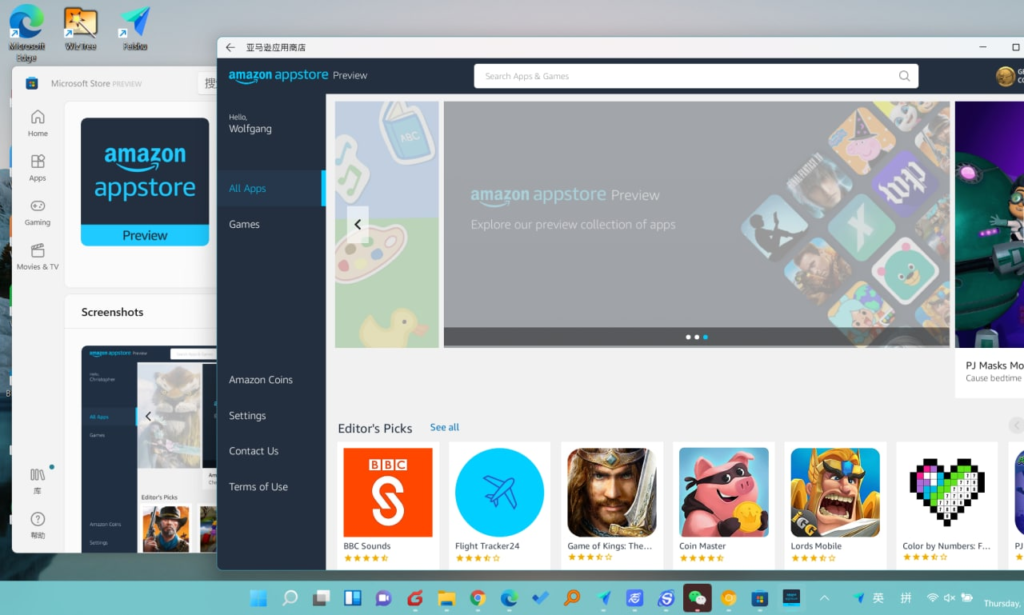Open the paper plane desktop shortcut
Viewport: 1024px width, 615px height.
pyautogui.click(x=135, y=29)
